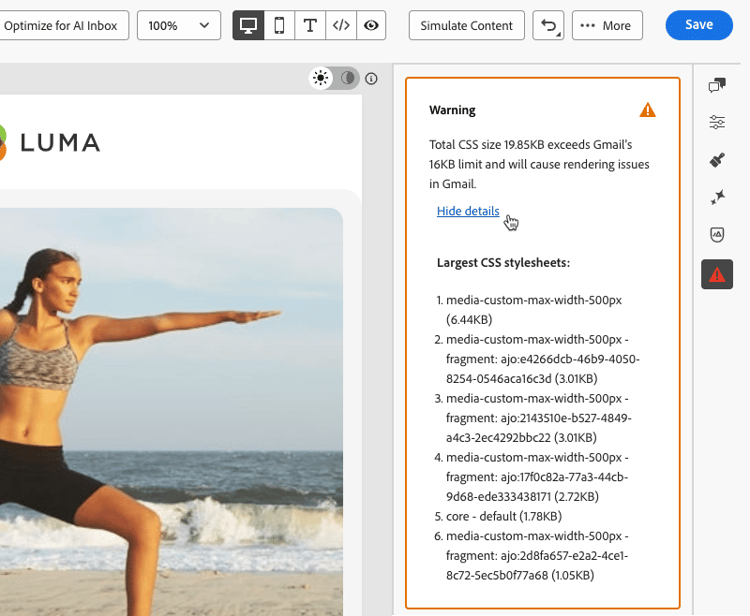Open the AI sparkle assistant icon
The width and height of the screenshot is (750, 616).
(717, 197)
